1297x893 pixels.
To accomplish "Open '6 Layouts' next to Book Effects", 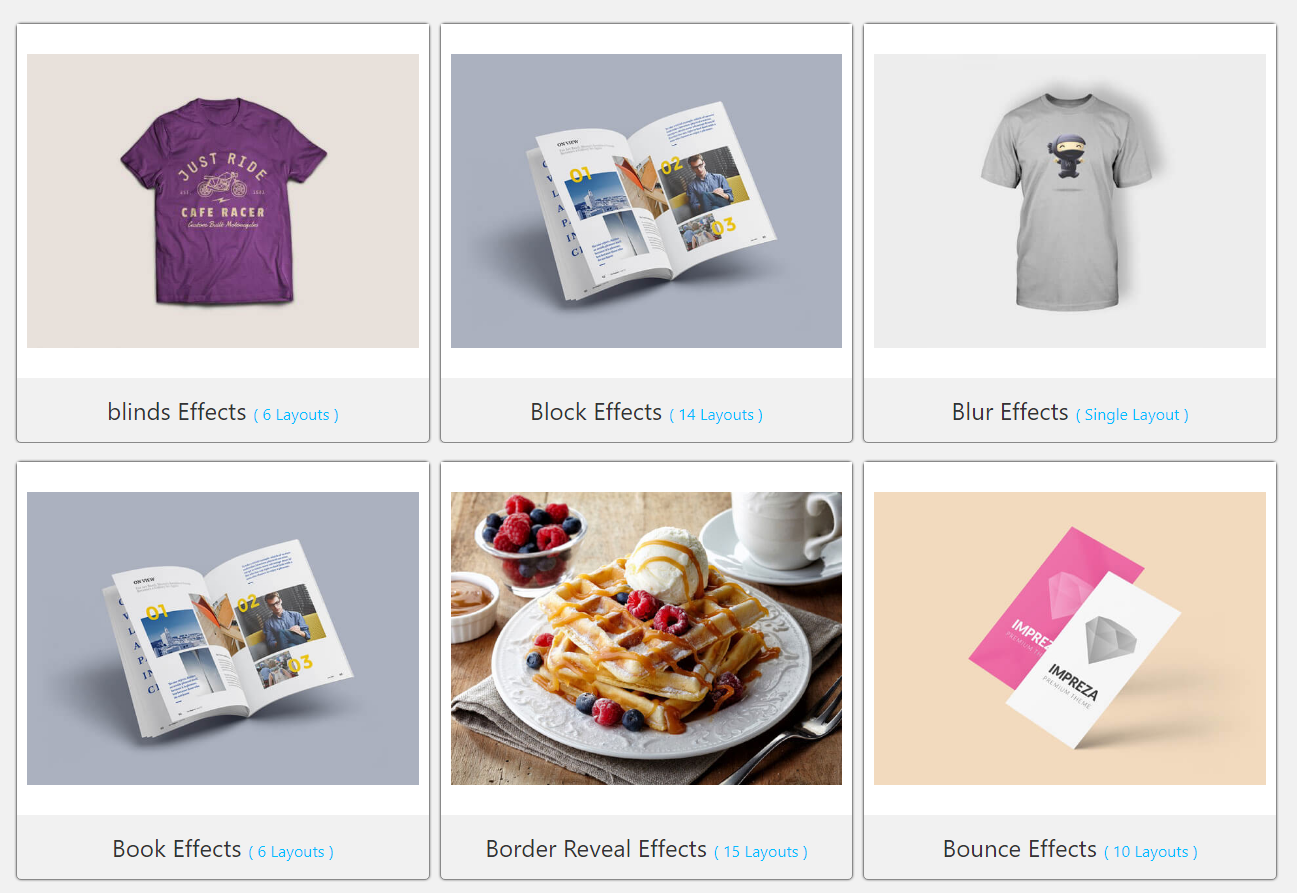I will tap(291, 852).
